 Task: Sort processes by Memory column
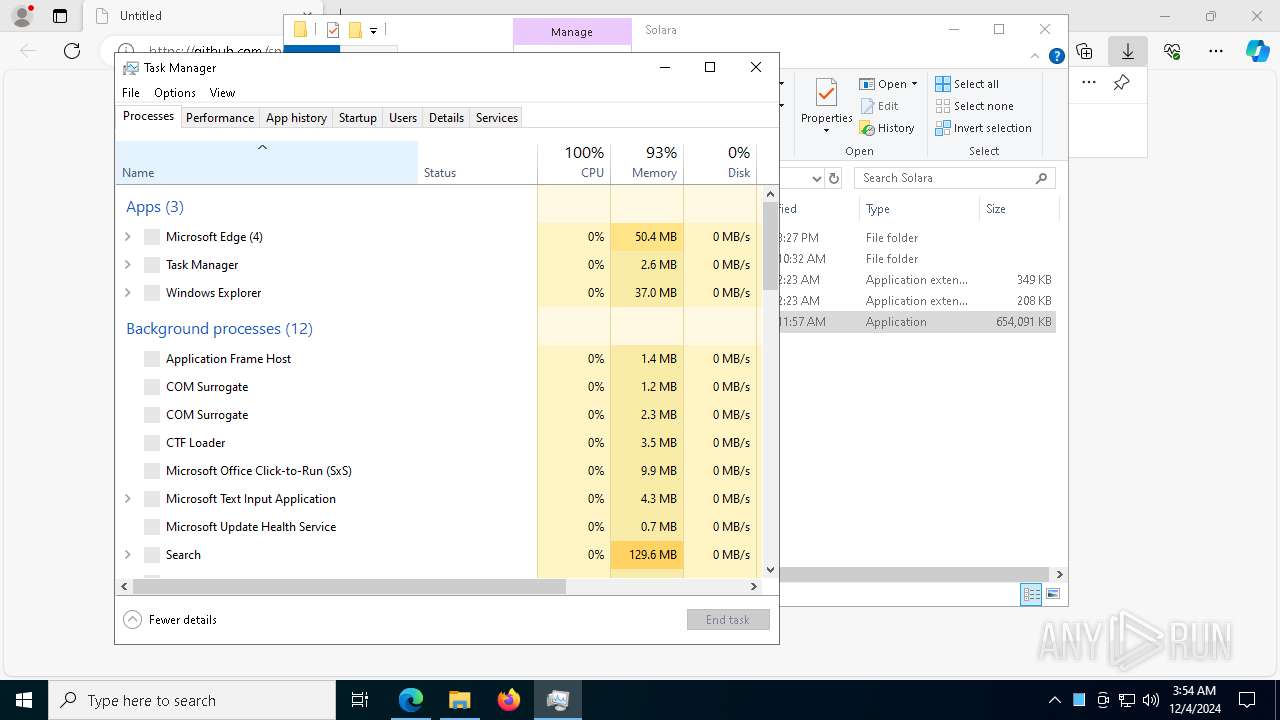click(647, 162)
